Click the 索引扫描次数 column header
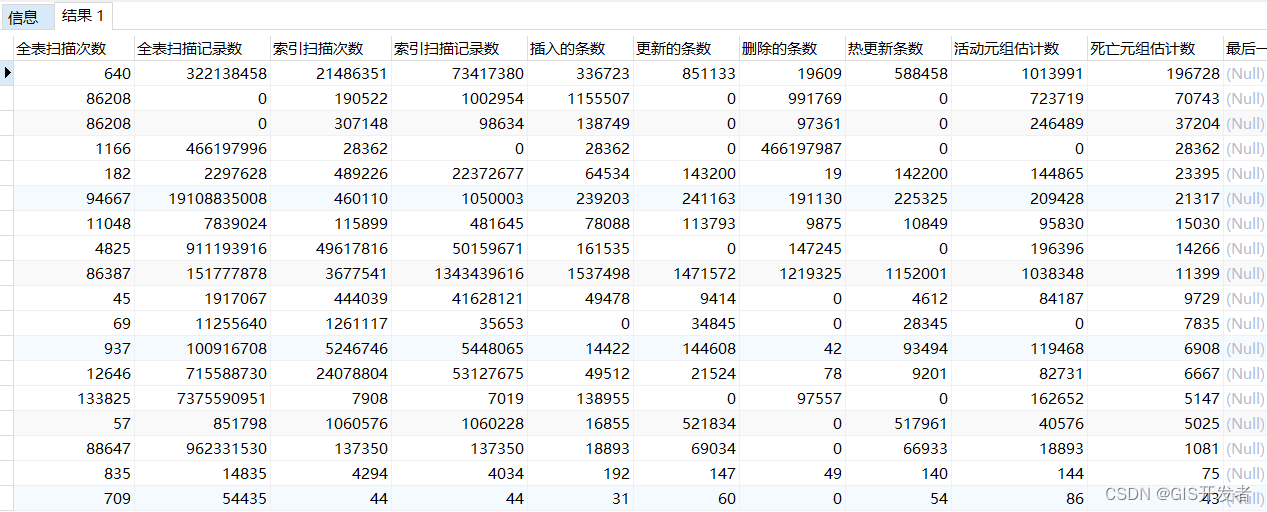This screenshot has height=512, width=1267. [330, 48]
